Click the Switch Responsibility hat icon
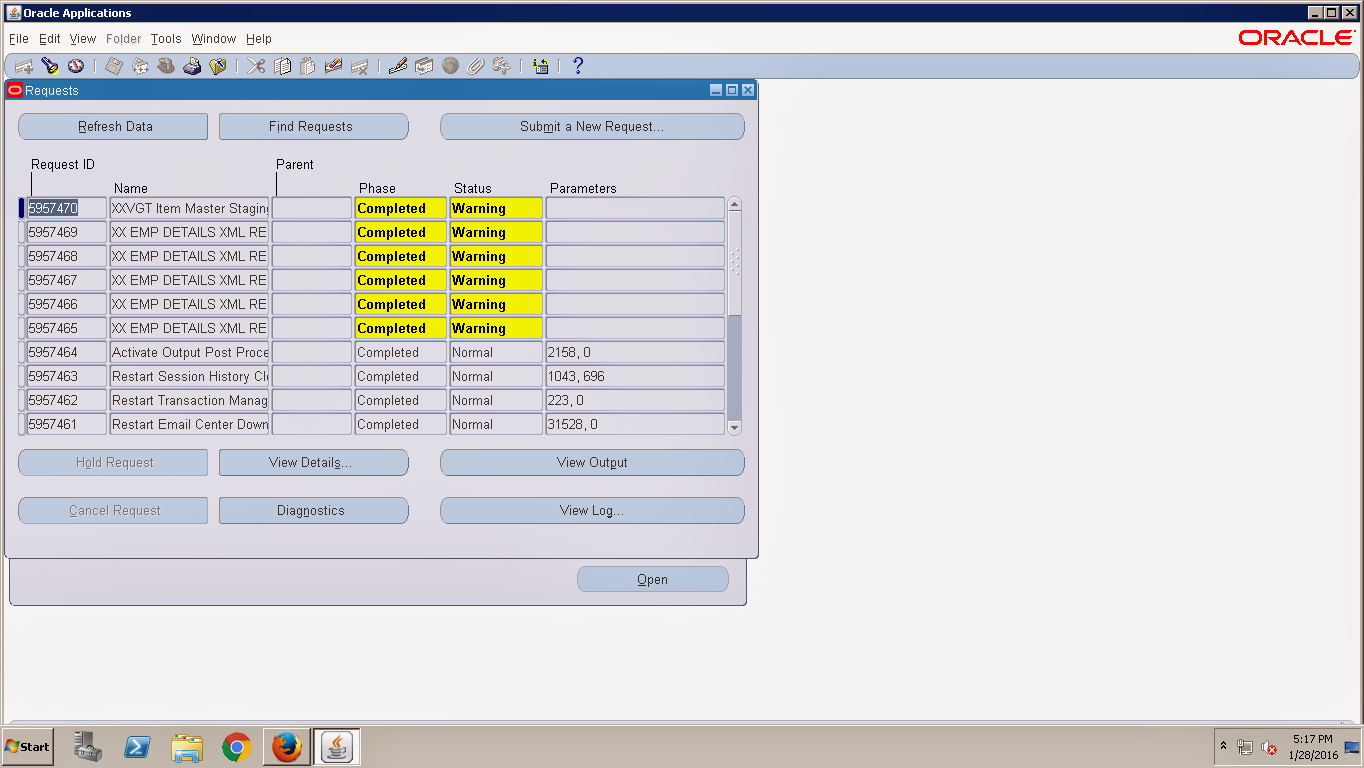Screen dimensions: 1364x768 (x=166, y=66)
